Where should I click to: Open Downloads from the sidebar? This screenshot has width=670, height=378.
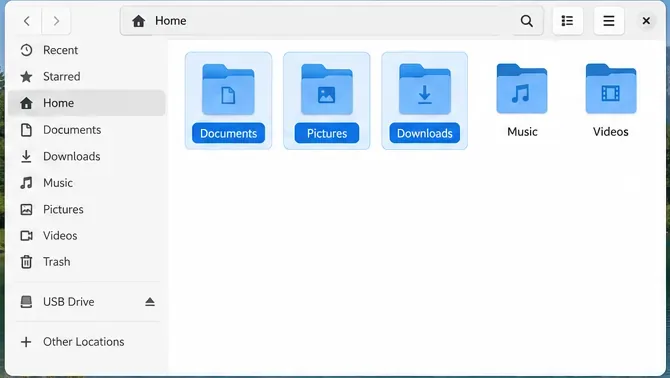click(x=87, y=156)
